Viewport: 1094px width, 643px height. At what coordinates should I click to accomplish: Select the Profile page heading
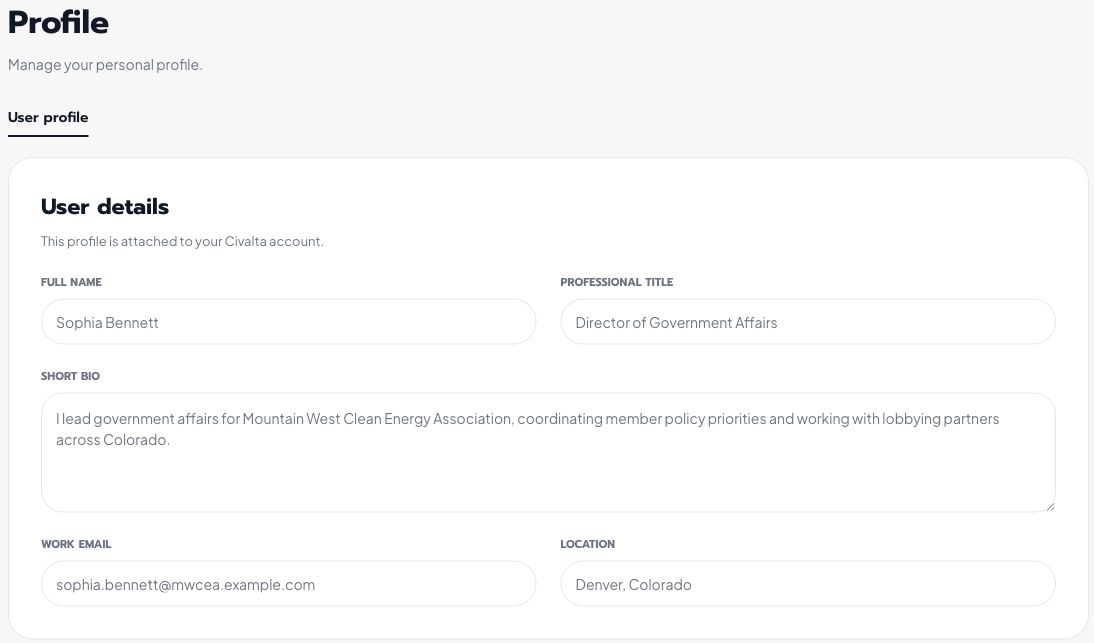[x=59, y=22]
